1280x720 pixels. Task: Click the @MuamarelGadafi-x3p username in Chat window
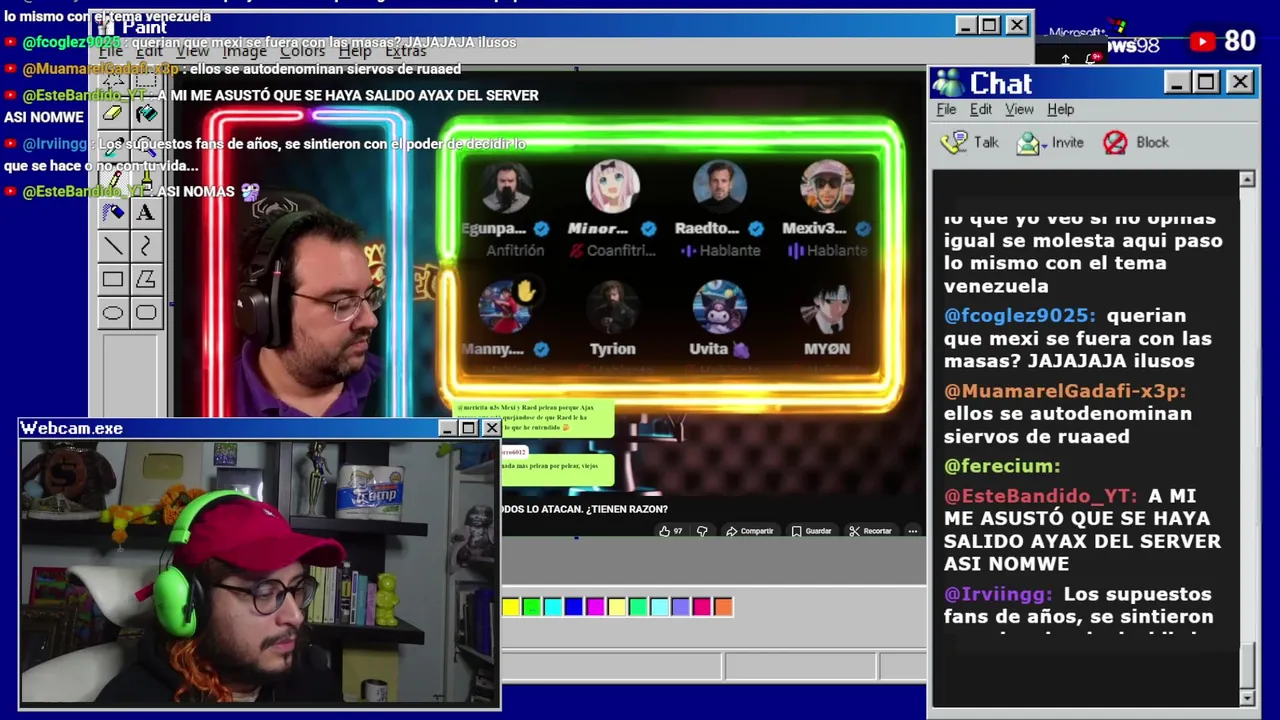click(x=1065, y=391)
